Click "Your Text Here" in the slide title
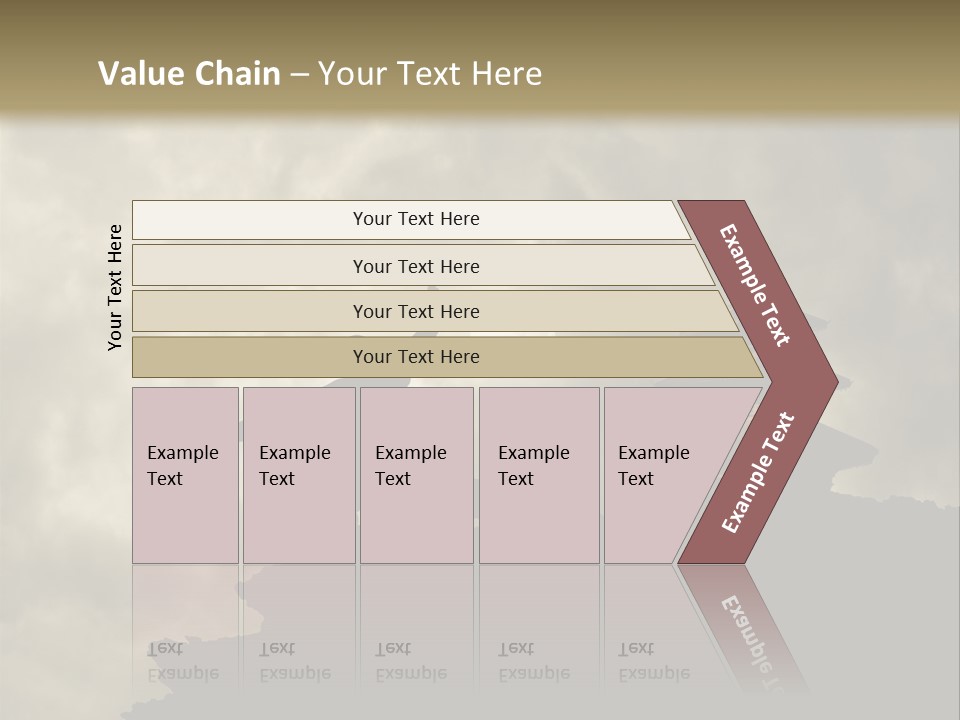The height and width of the screenshot is (720, 960). pyautogui.click(x=430, y=74)
